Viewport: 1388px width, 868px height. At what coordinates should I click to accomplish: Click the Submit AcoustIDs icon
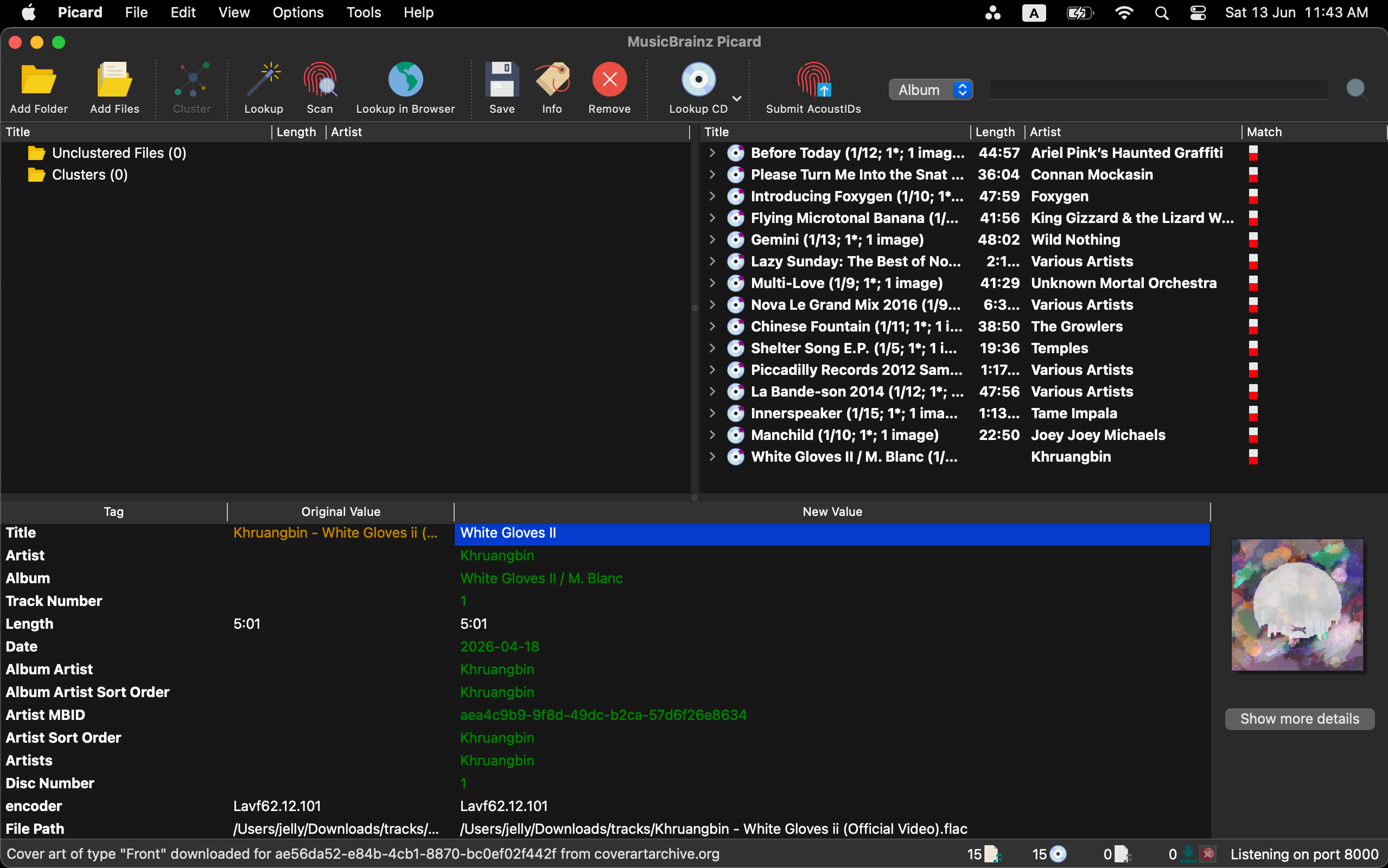tap(813, 80)
